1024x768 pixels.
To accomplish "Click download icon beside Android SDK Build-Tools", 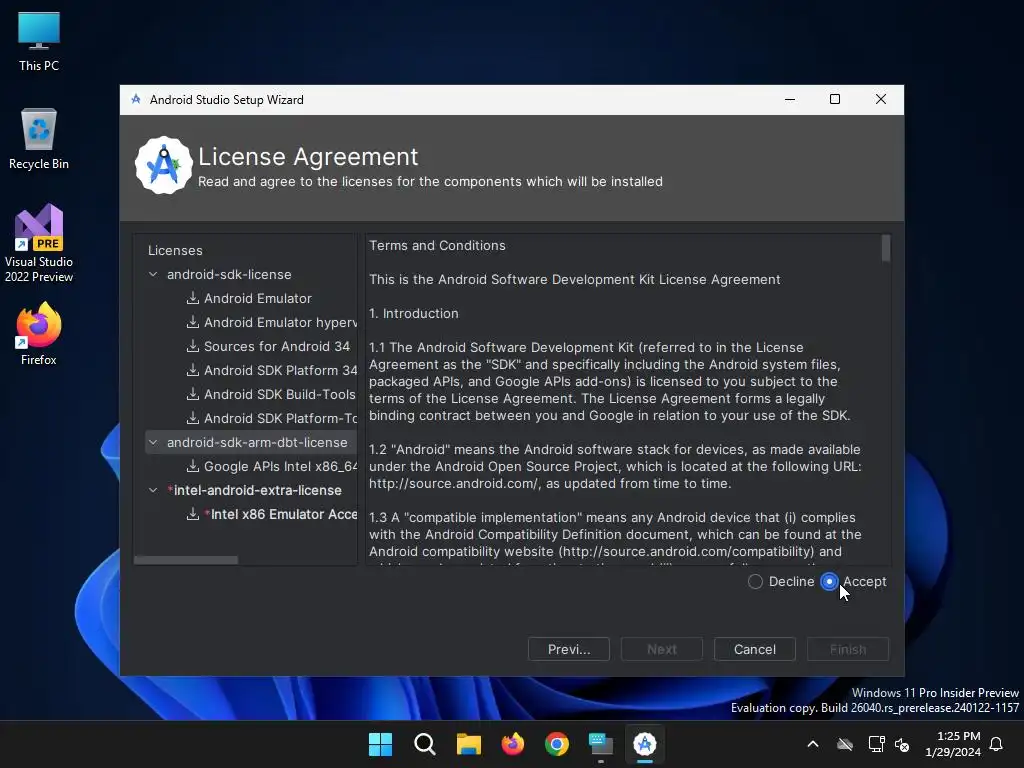I will click(193, 394).
